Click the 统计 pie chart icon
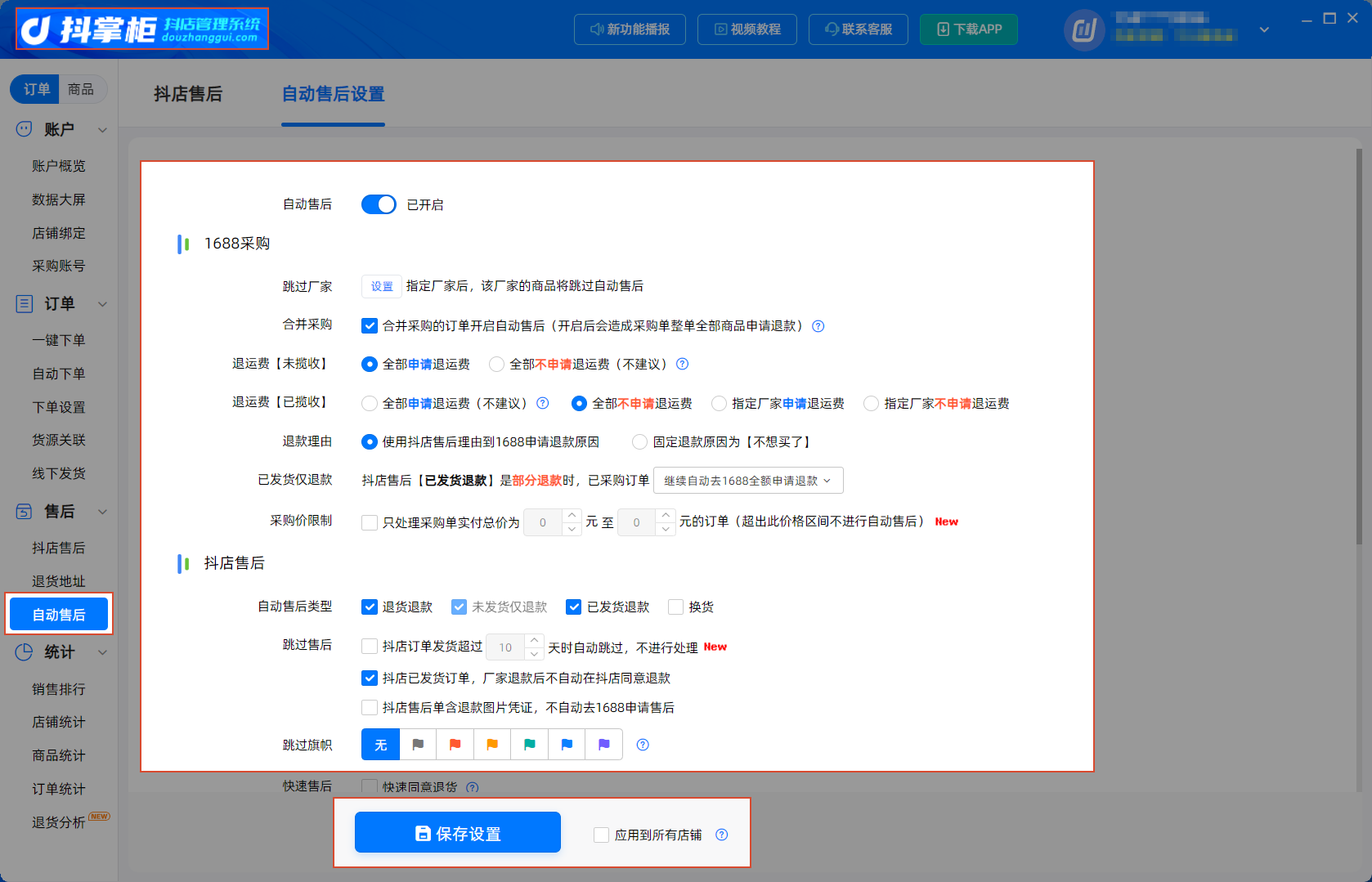 point(25,652)
